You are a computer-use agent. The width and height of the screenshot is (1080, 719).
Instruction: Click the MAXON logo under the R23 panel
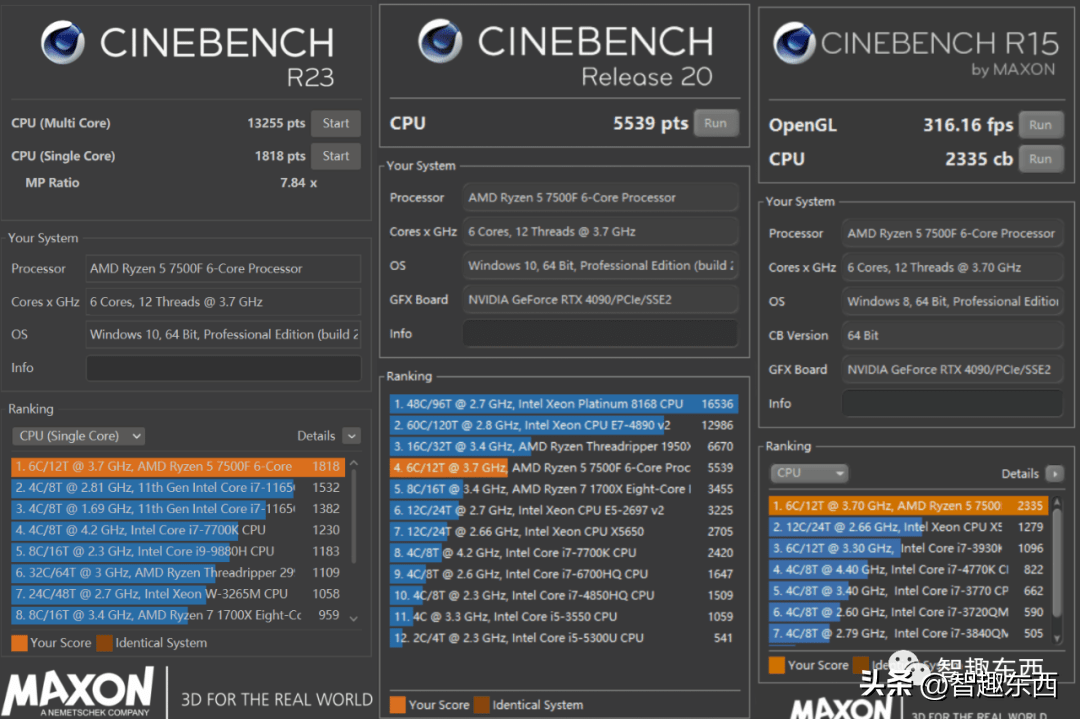tap(78, 692)
